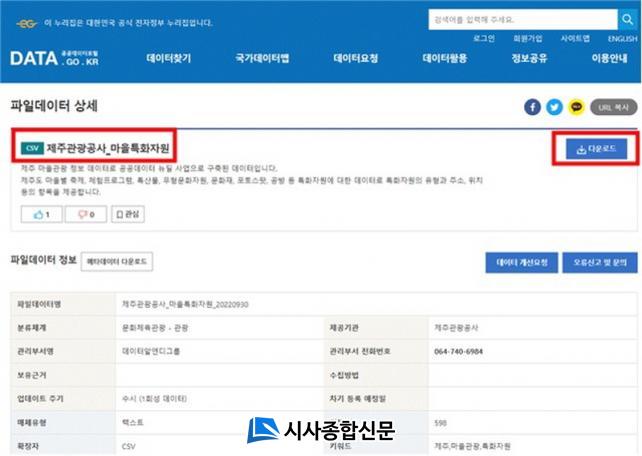642x456 pixels.
Task: Click the 로그인 link
Action: pos(484,38)
